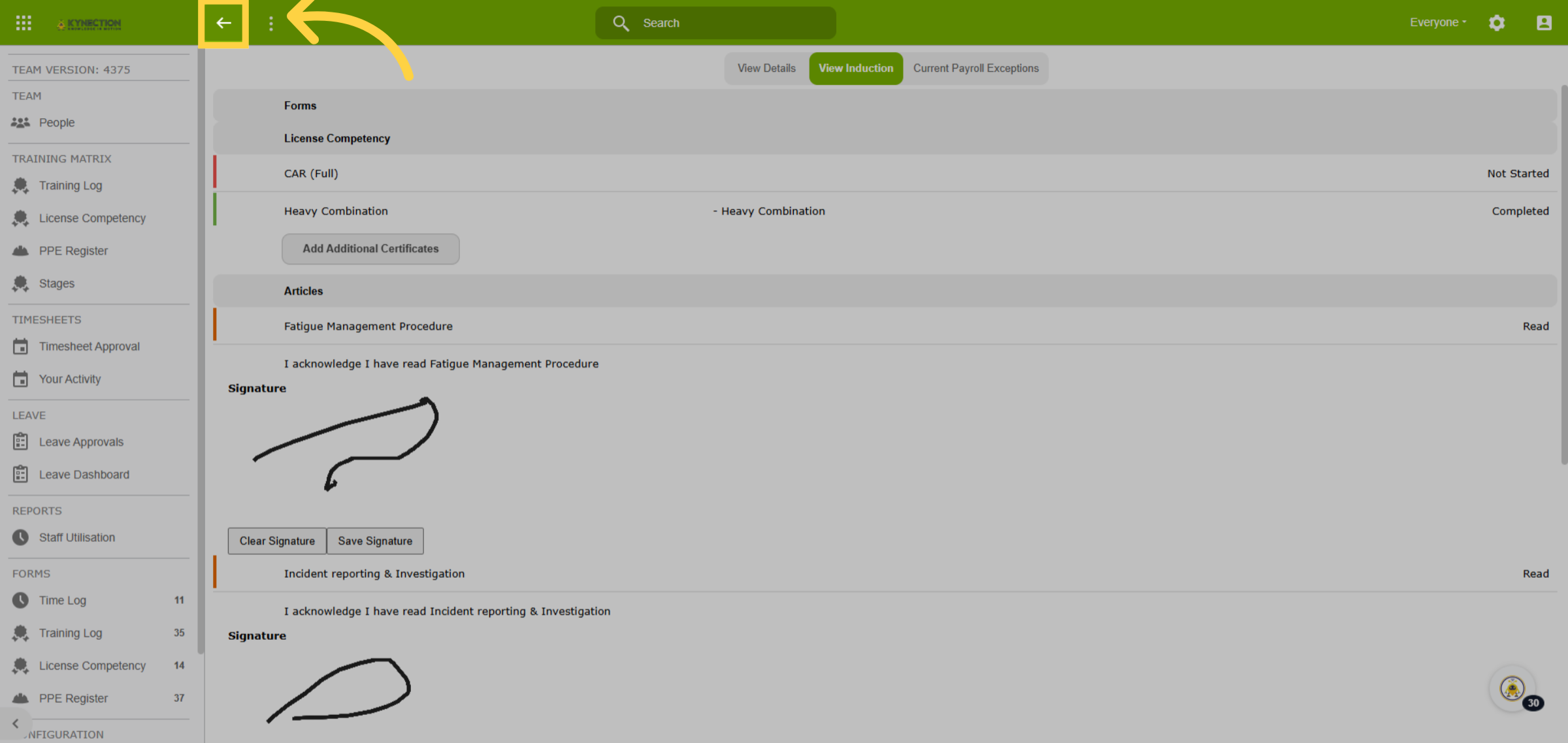1568x743 pixels.
Task: Click the search magnifier icon
Action: [621, 24]
